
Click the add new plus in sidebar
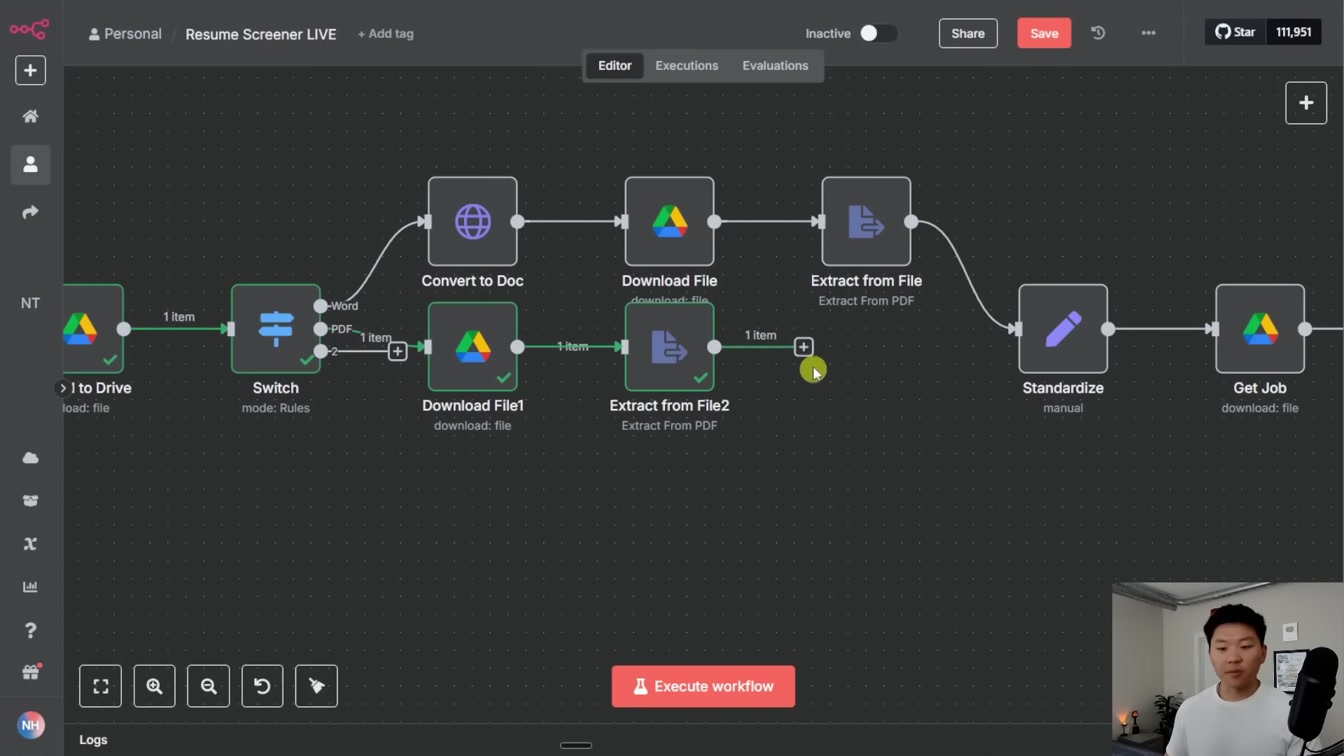point(30,71)
